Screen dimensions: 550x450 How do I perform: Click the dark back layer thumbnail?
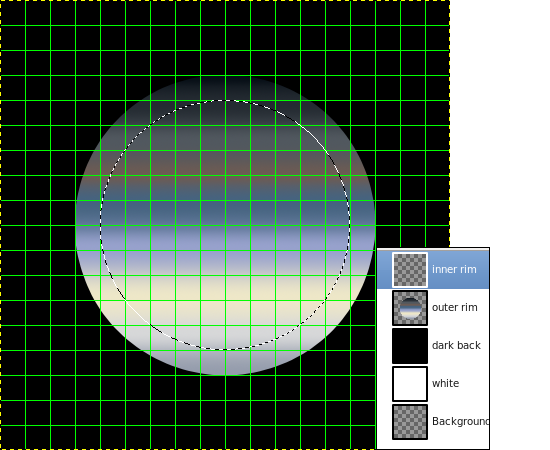[x=410, y=346]
